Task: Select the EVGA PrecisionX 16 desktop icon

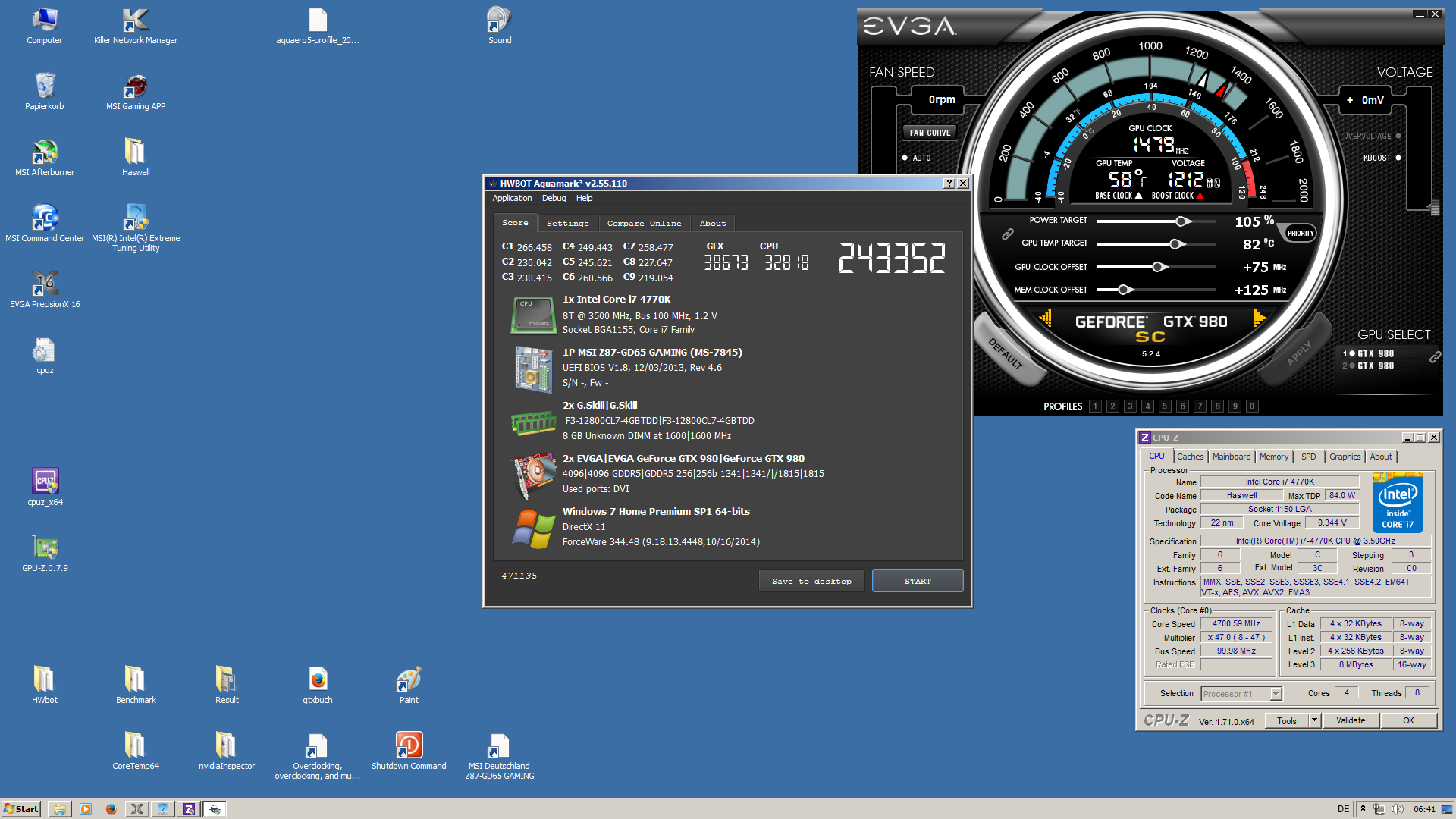Action: 45,290
